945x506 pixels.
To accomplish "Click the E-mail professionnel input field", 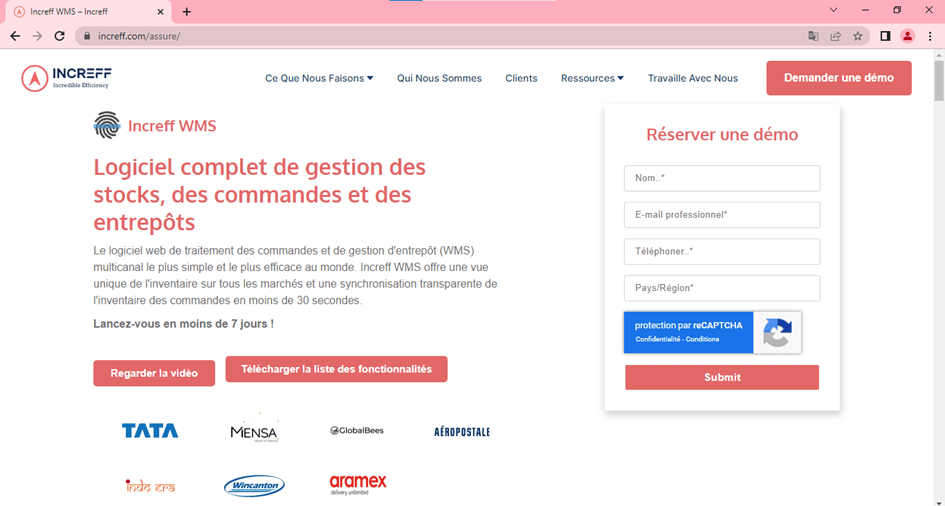I will coord(721,215).
